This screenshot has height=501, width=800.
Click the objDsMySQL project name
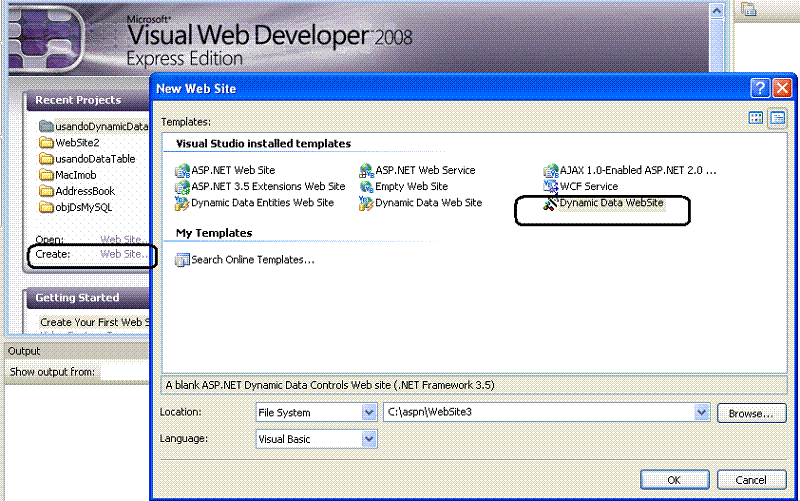tap(84, 208)
